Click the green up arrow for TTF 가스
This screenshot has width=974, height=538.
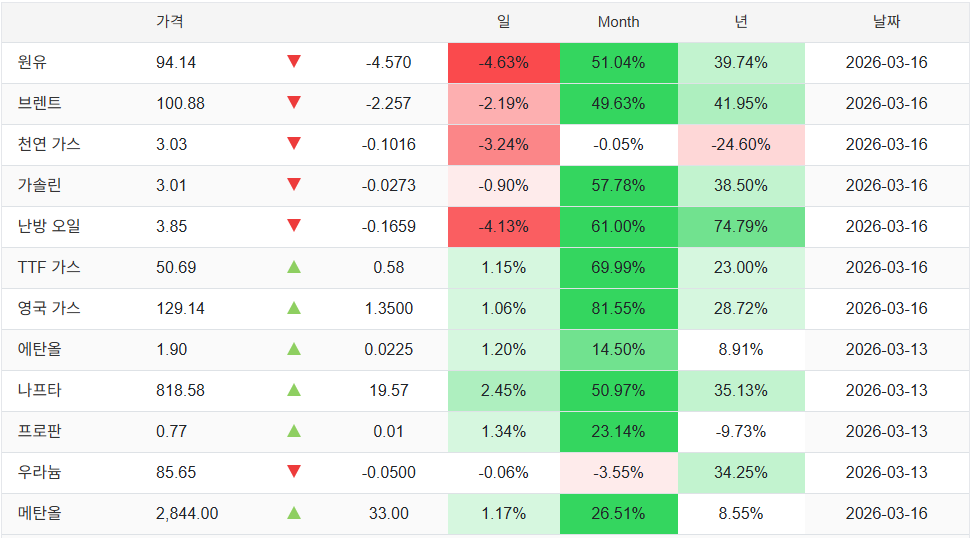point(294,267)
